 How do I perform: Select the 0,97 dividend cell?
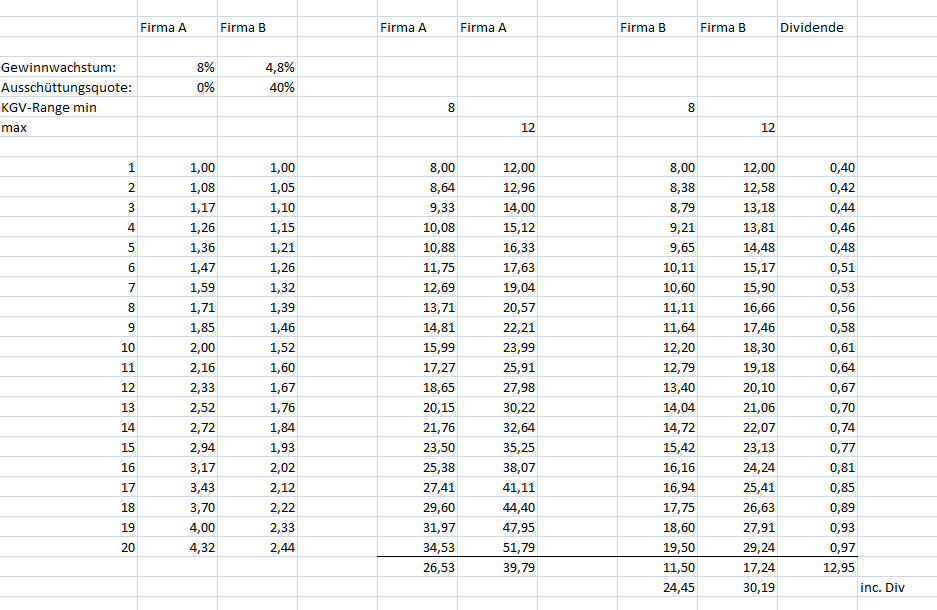817,547
